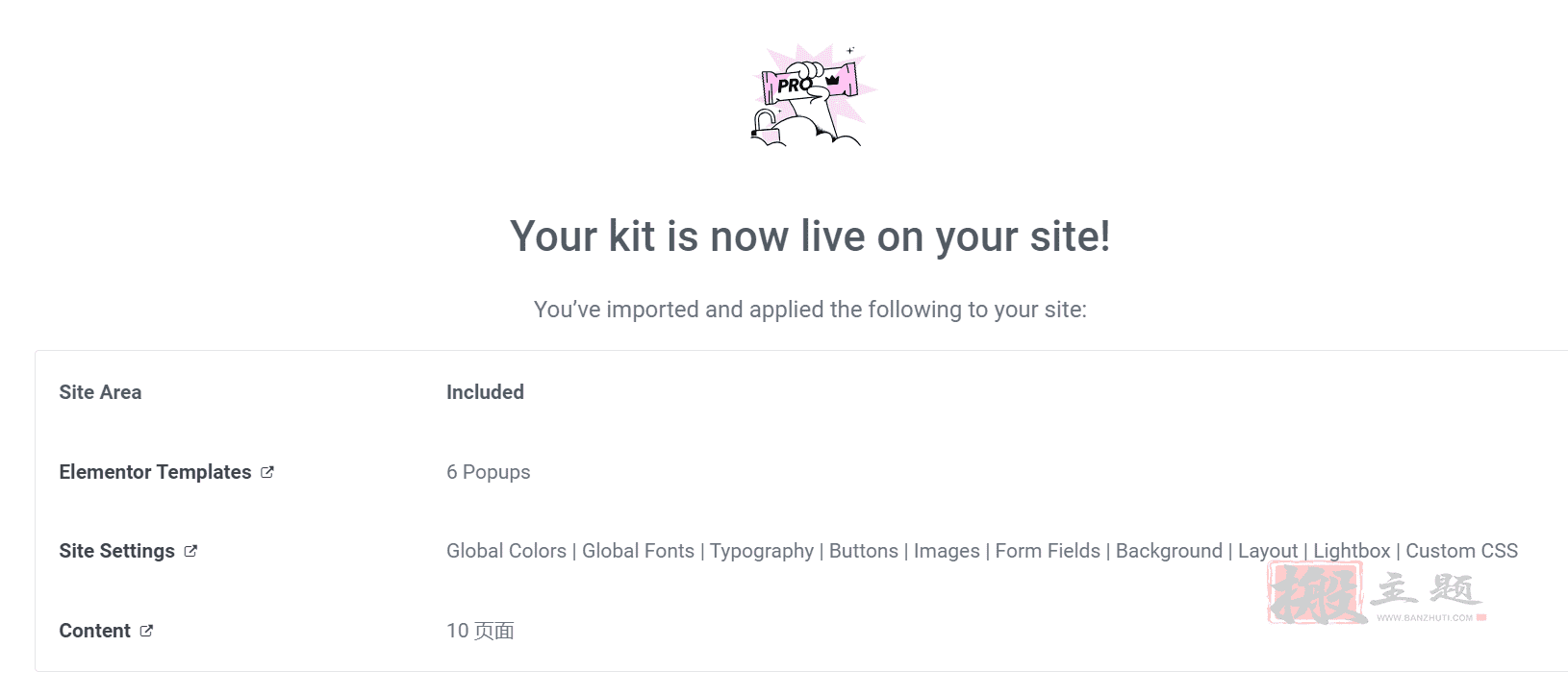Open external link icon beside Elementor Templates
The width and height of the screenshot is (1568, 697).
pyautogui.click(x=267, y=472)
